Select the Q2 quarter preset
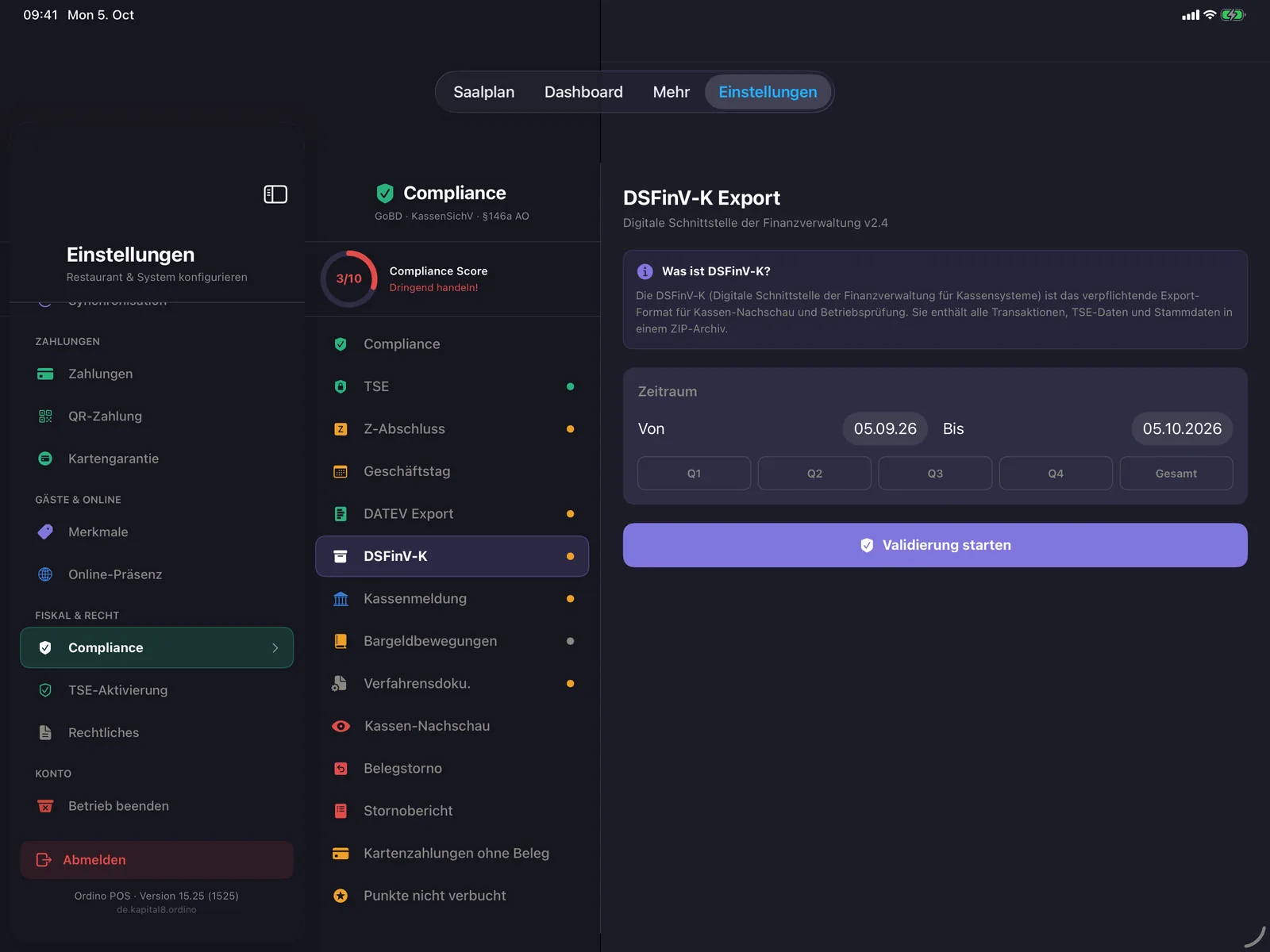Image resolution: width=1270 pixels, height=952 pixels. [814, 474]
